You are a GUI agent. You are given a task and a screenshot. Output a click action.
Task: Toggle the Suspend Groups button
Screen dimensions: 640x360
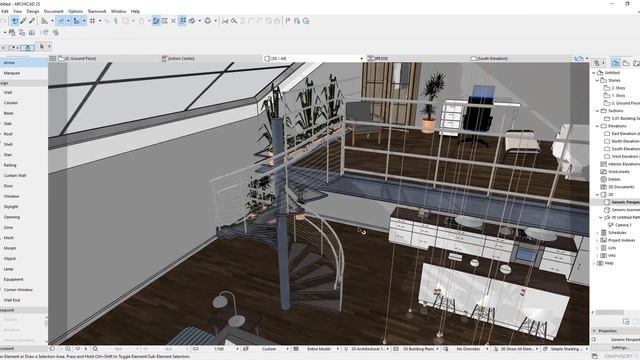pyautogui.click(x=182, y=20)
